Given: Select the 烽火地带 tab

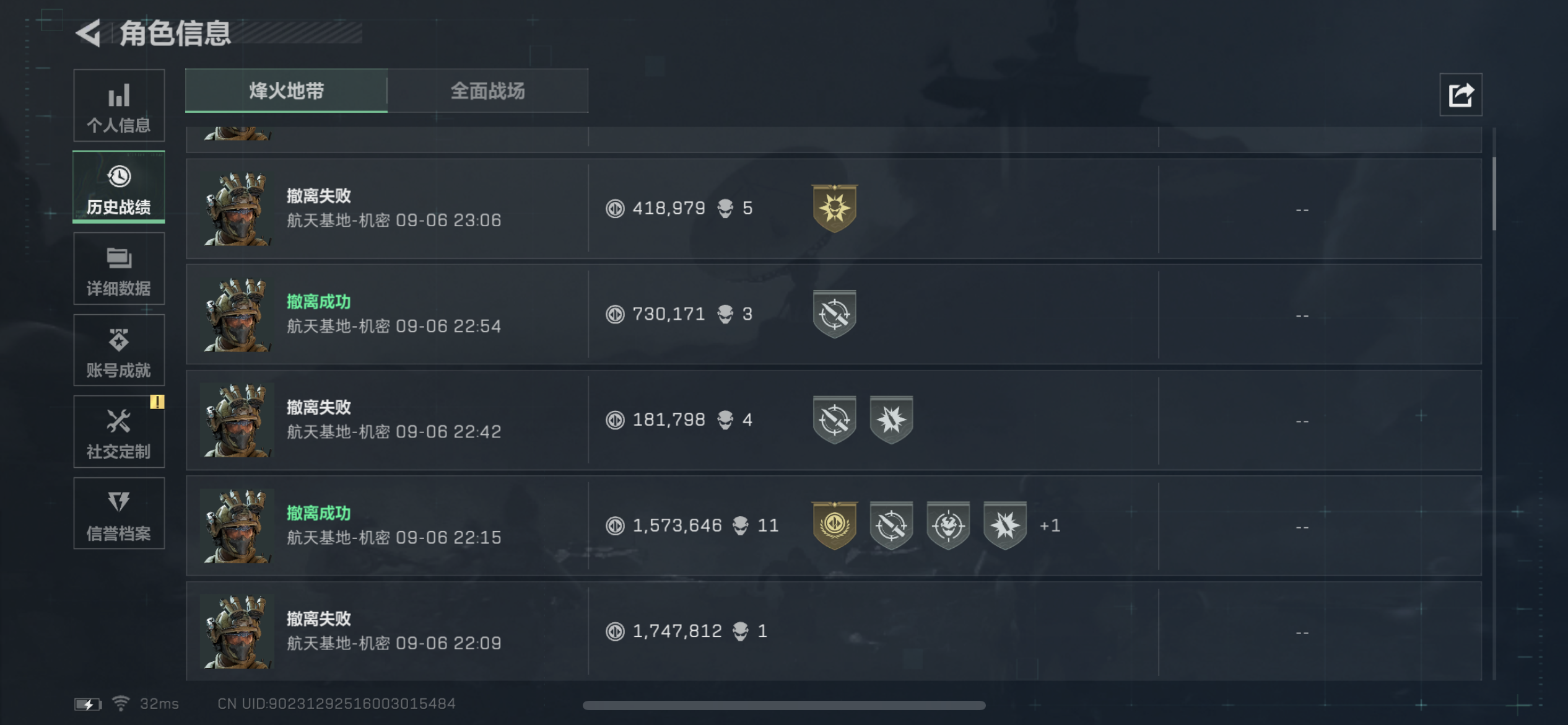Looking at the screenshot, I should (x=285, y=91).
